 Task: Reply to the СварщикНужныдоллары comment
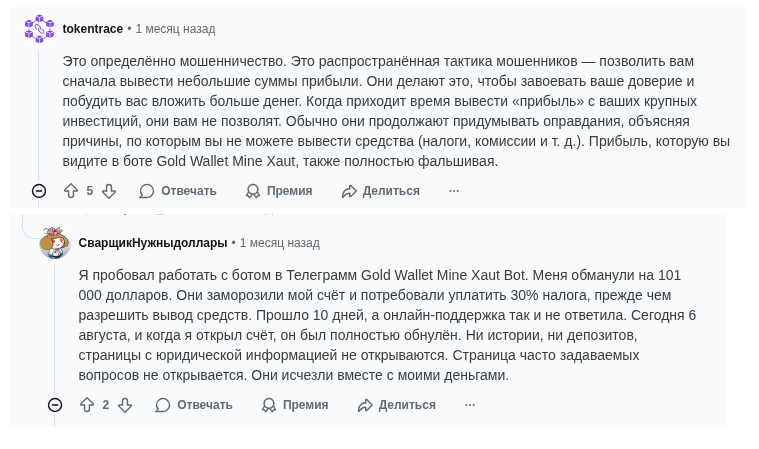pos(194,405)
